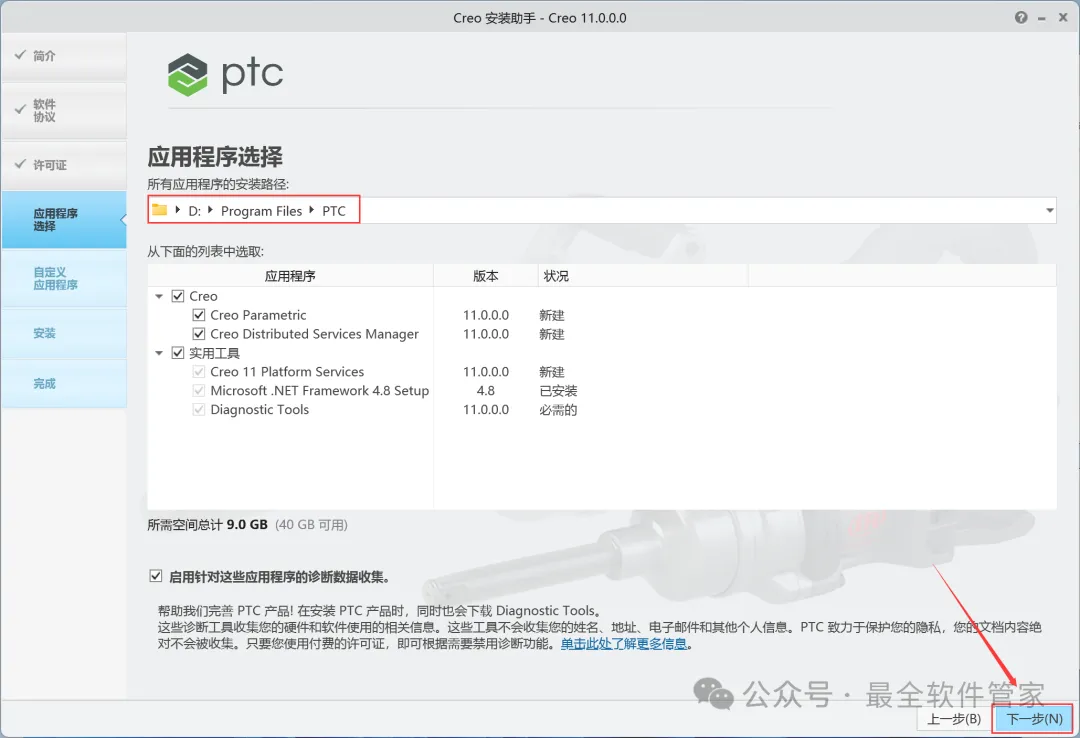The width and height of the screenshot is (1080, 738).
Task: Open the 自定义应用程序 step
Action: point(64,278)
